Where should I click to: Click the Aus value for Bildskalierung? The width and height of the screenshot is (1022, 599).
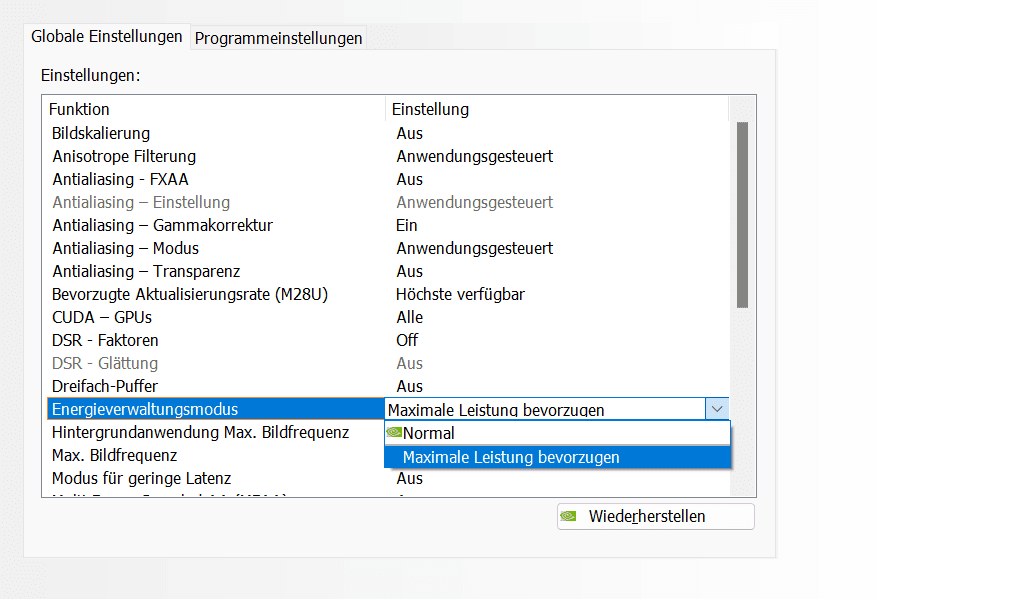tap(409, 133)
